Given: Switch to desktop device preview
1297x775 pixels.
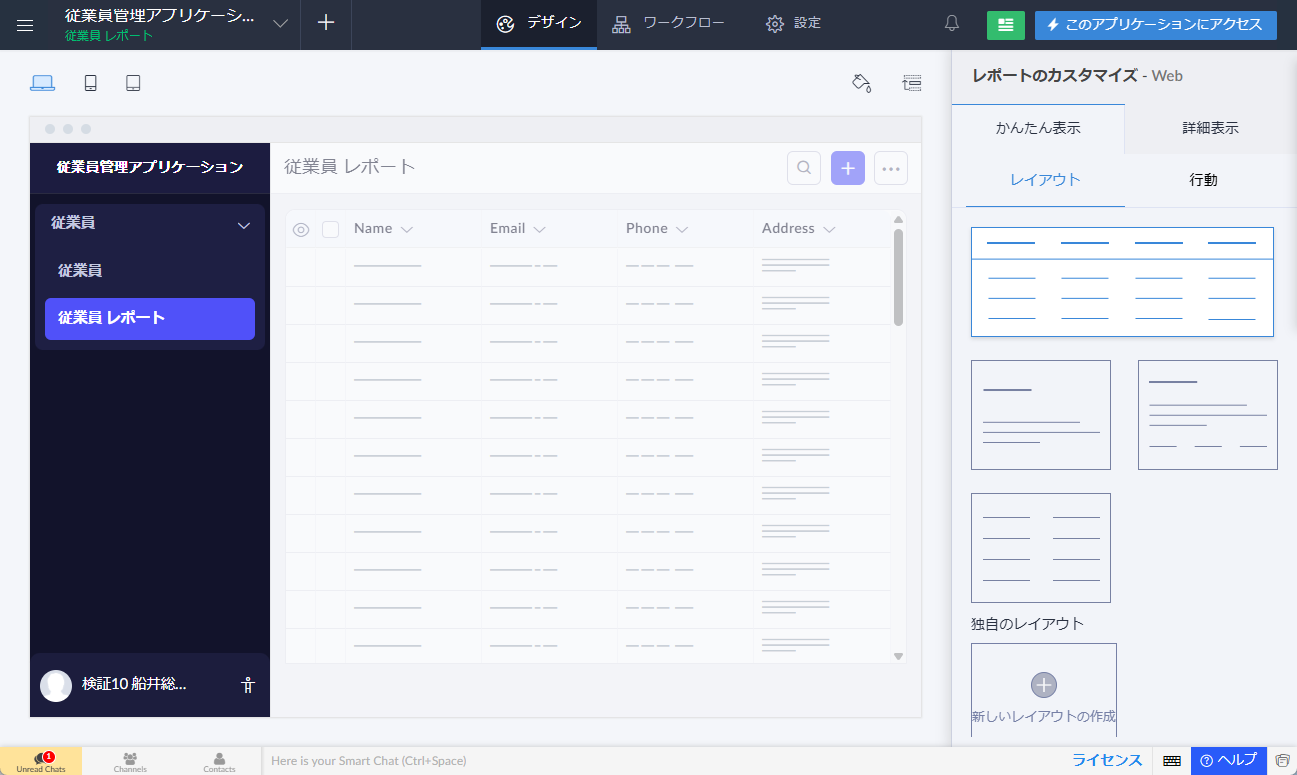Looking at the screenshot, I should 42,83.
